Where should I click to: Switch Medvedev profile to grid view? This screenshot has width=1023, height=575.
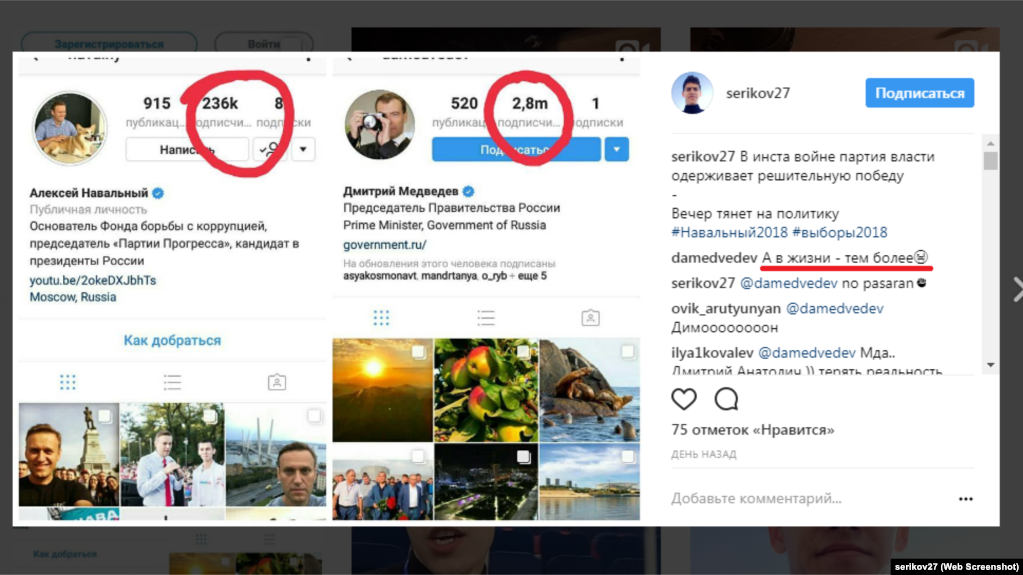pos(381,318)
